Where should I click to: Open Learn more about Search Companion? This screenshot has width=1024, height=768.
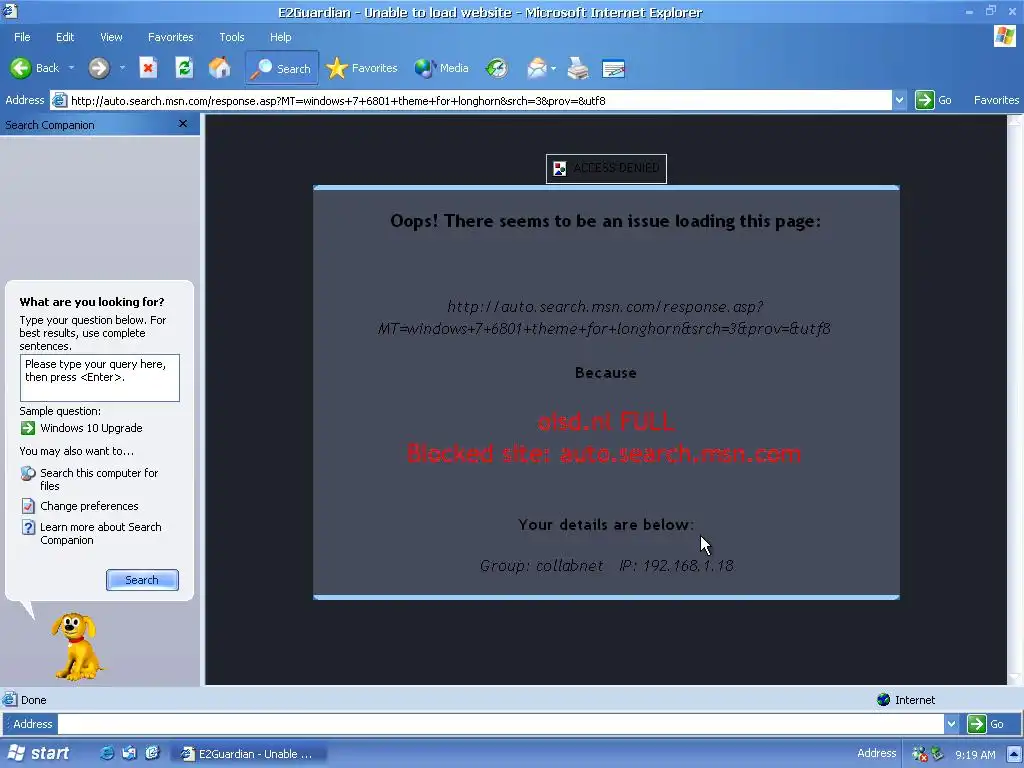click(x=101, y=534)
